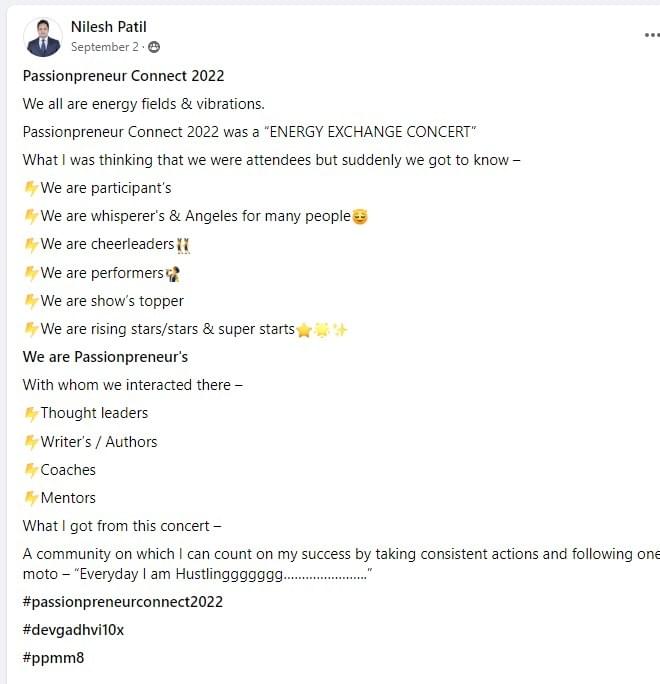
Task: Click the lightning bolt before "We are participant's"
Action: [31, 188]
